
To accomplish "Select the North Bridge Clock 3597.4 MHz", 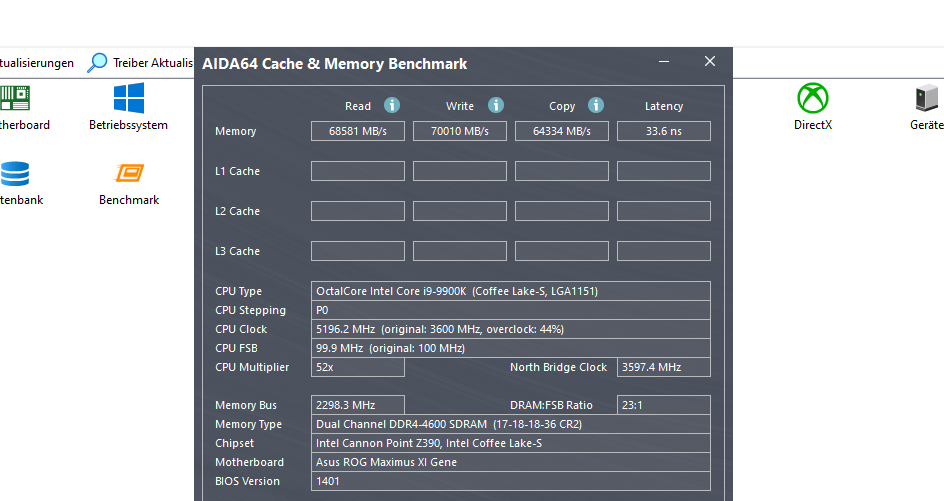I will coord(664,367).
